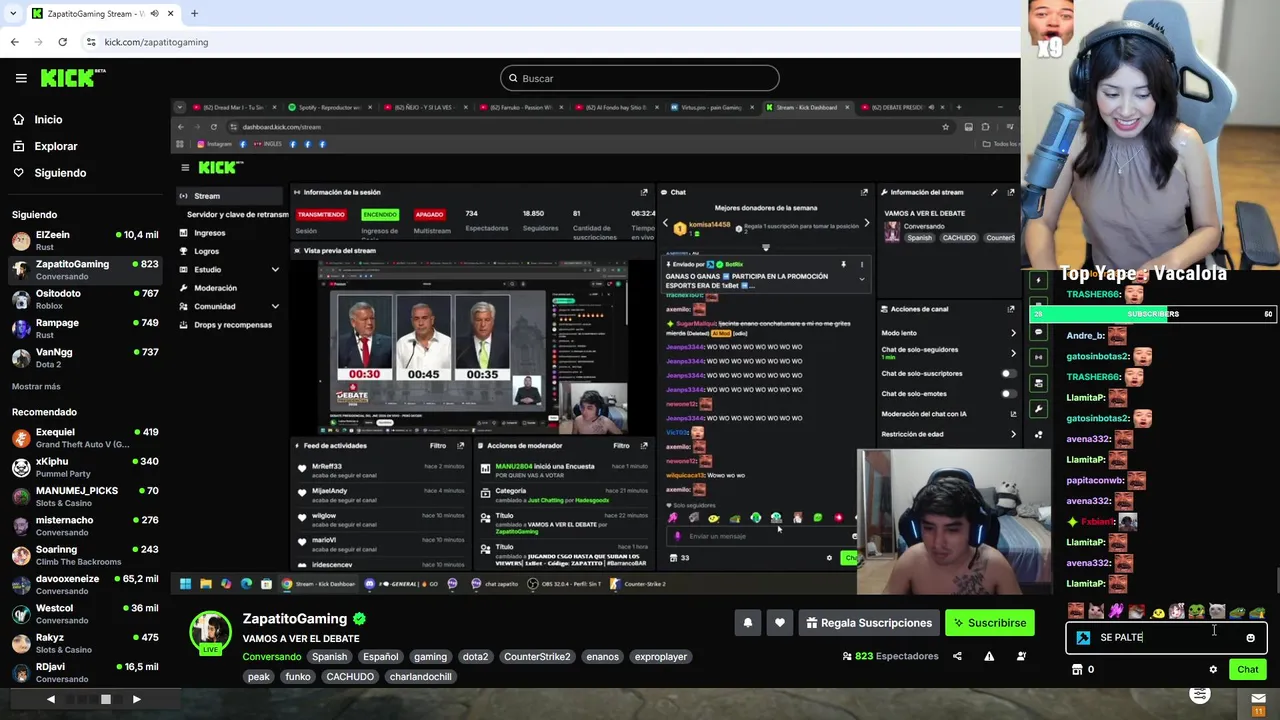Click the chat identity badge icon

point(1083,637)
